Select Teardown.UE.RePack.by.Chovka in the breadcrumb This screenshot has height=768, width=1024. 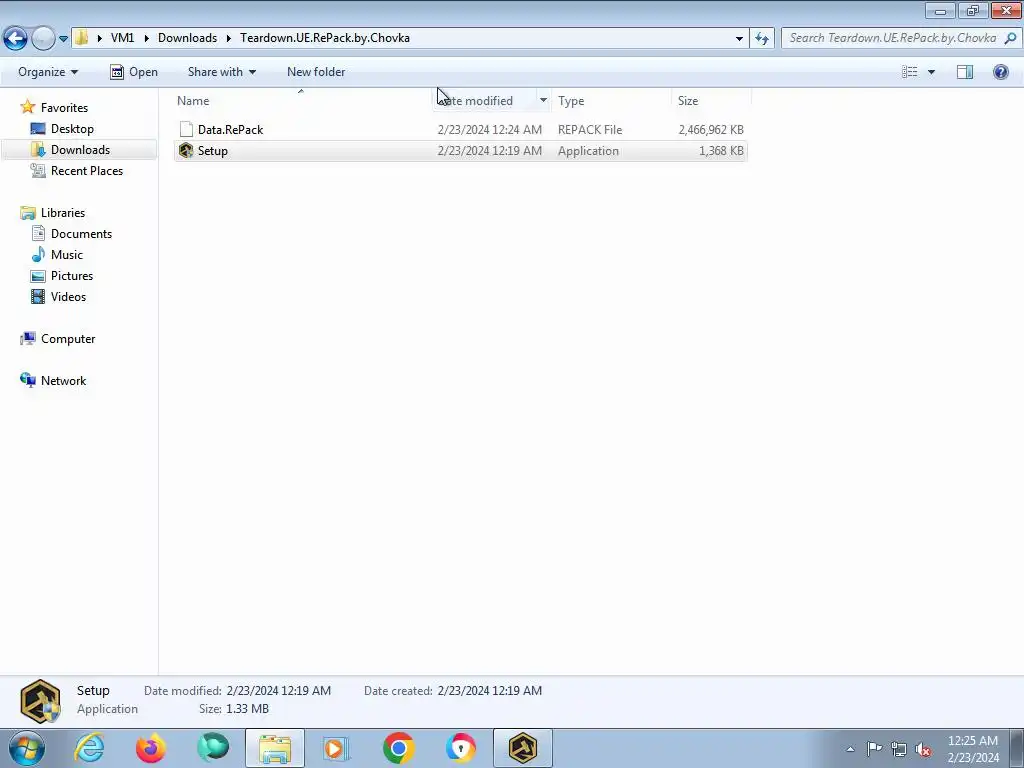(325, 38)
